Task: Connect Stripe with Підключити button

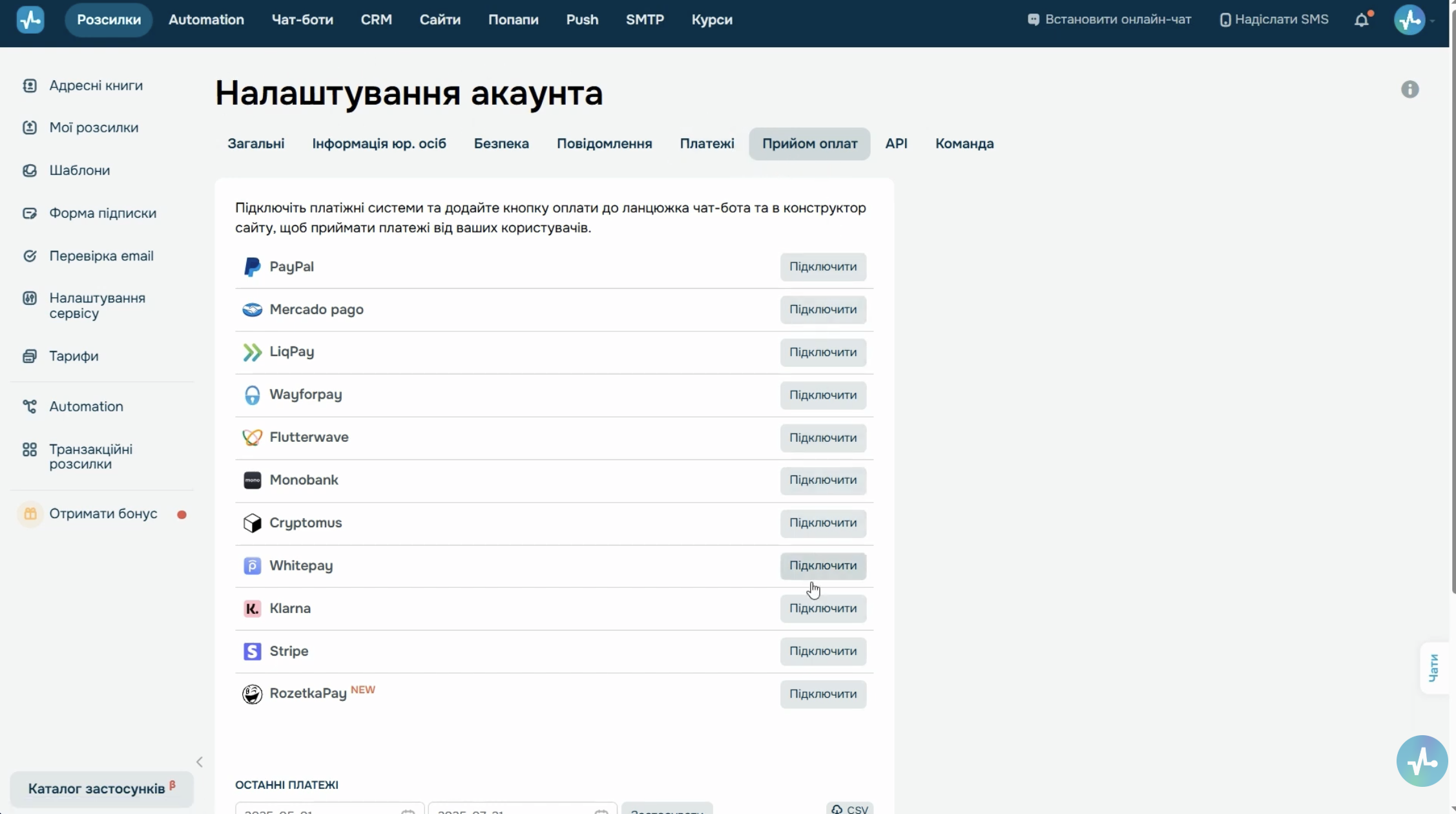Action: tap(823, 651)
